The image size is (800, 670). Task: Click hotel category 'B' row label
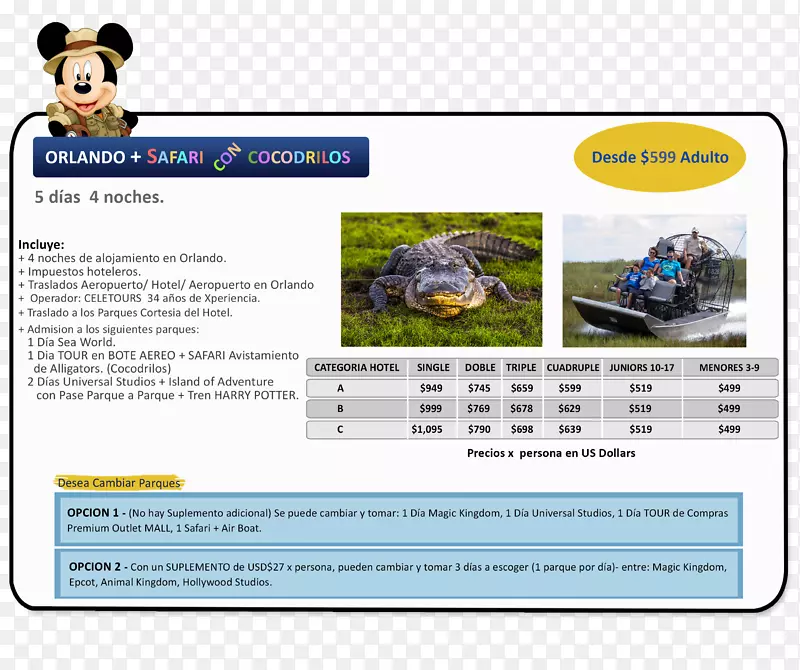tap(340, 409)
